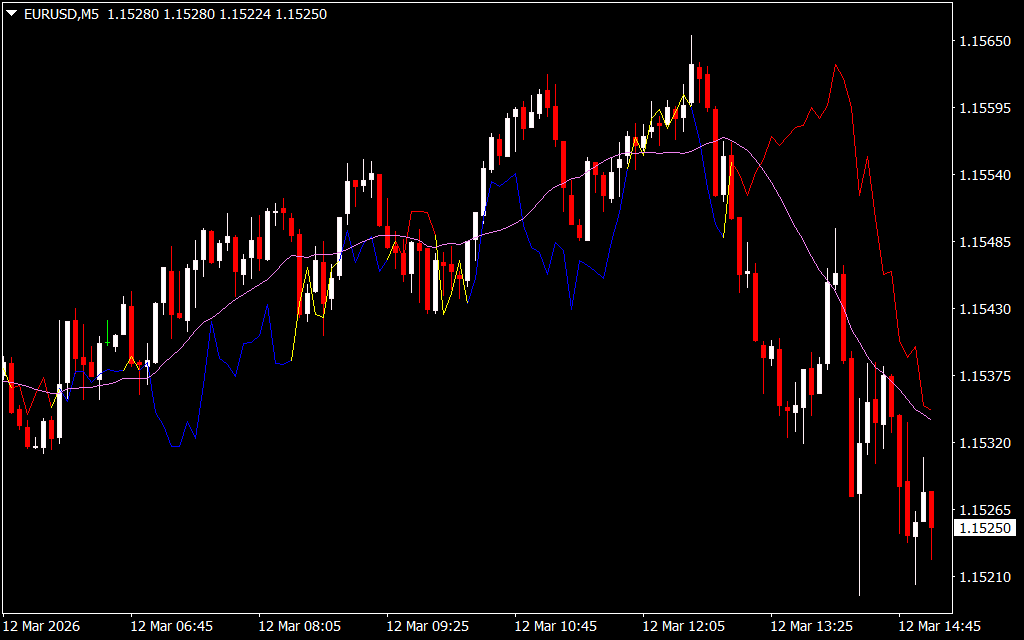Click the 1.15210 price axis label
This screenshot has height=640, width=1024.
(985, 577)
